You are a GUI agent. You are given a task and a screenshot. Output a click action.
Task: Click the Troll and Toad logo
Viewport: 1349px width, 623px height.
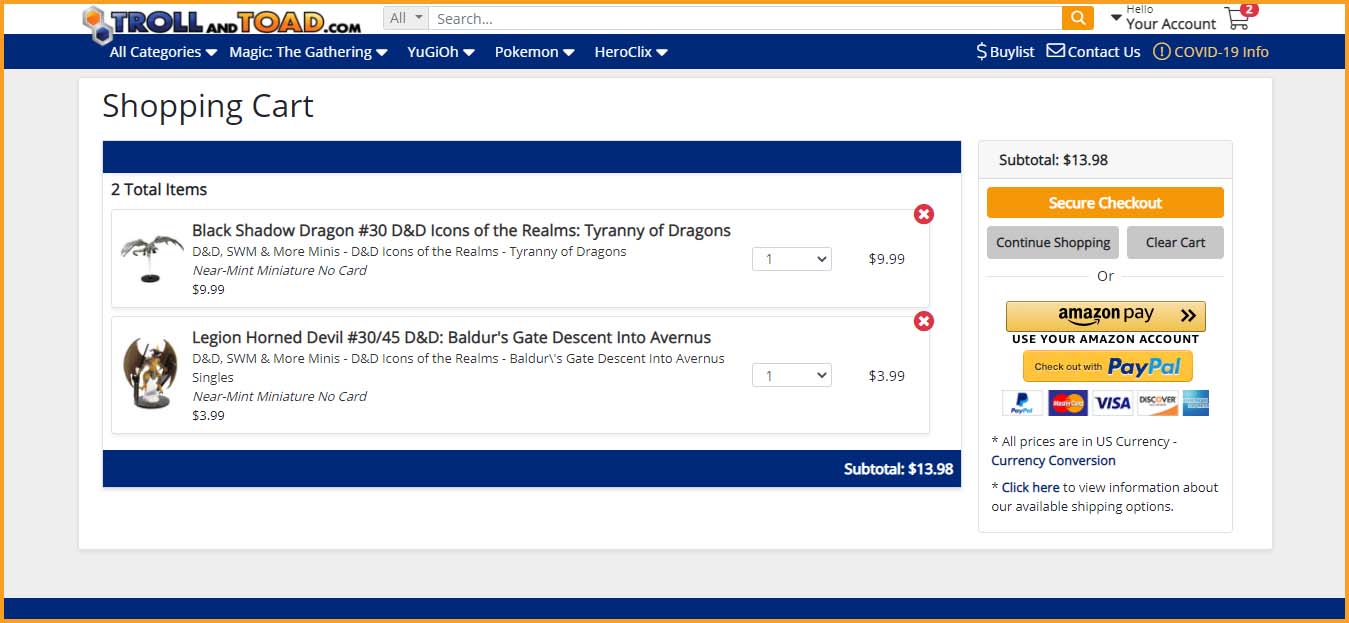click(x=221, y=23)
